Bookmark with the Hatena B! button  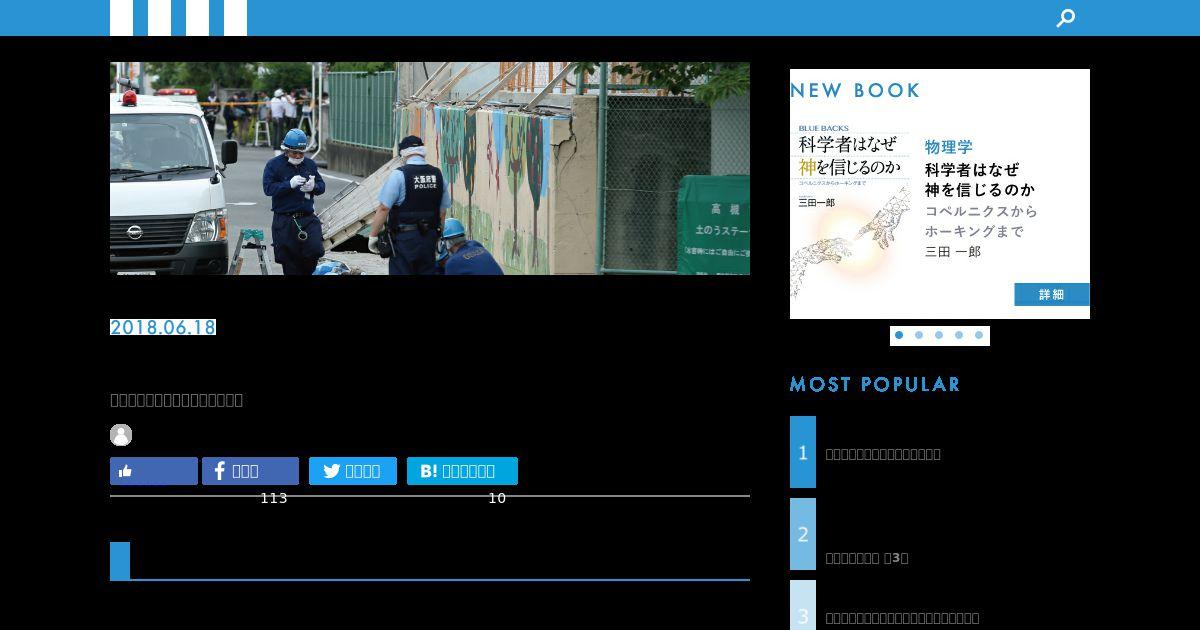[x=462, y=471]
